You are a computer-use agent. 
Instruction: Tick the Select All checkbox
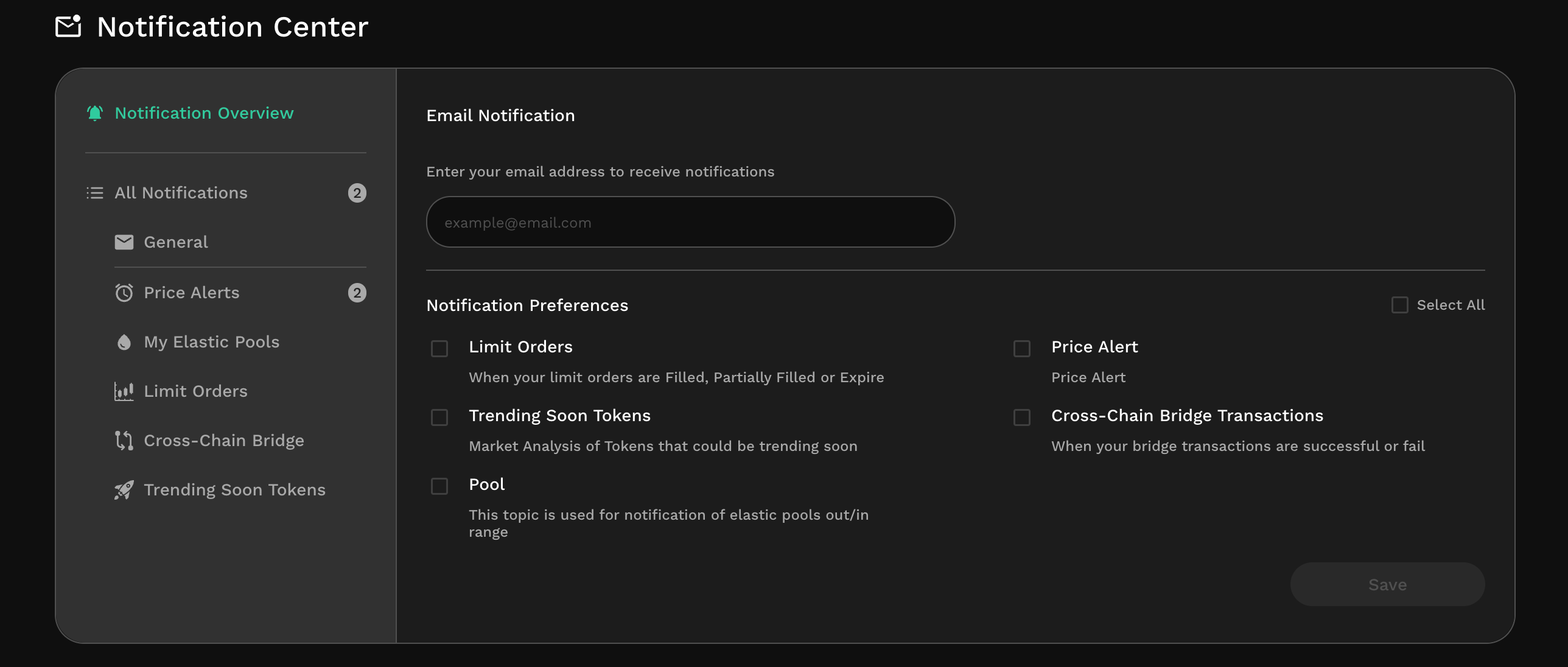click(x=1400, y=305)
